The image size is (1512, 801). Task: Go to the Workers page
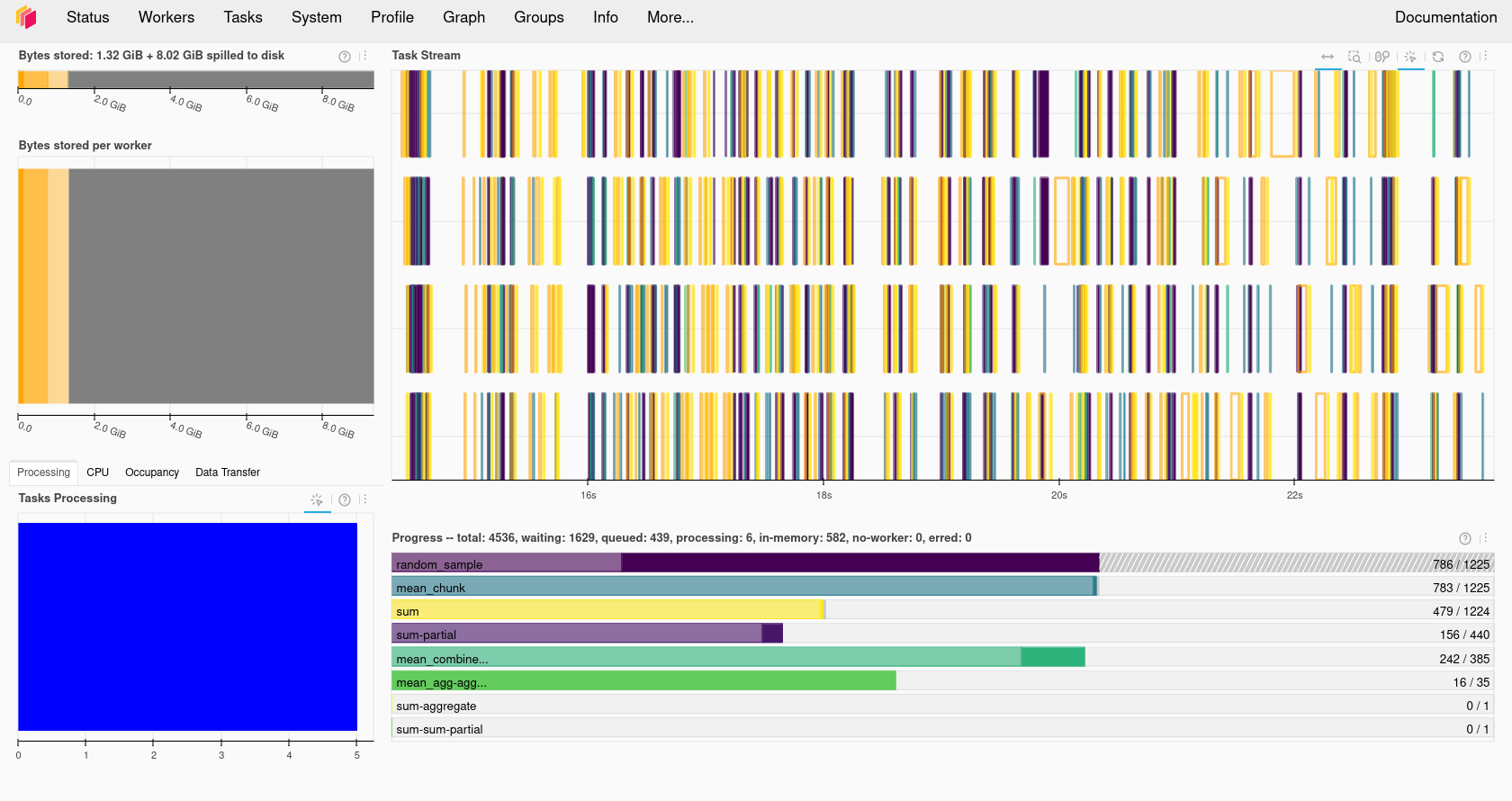pos(166,17)
